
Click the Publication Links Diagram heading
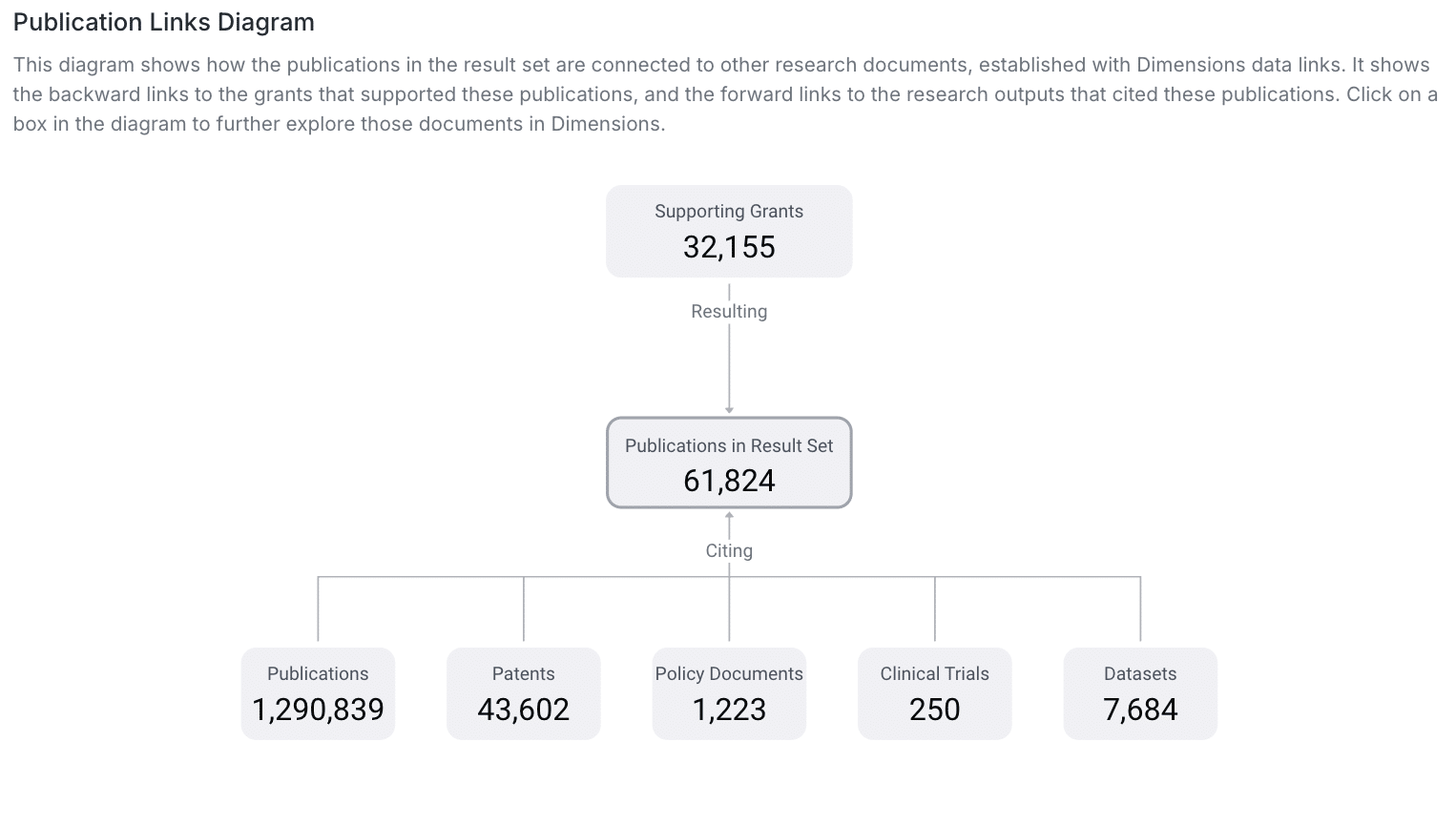tap(164, 22)
